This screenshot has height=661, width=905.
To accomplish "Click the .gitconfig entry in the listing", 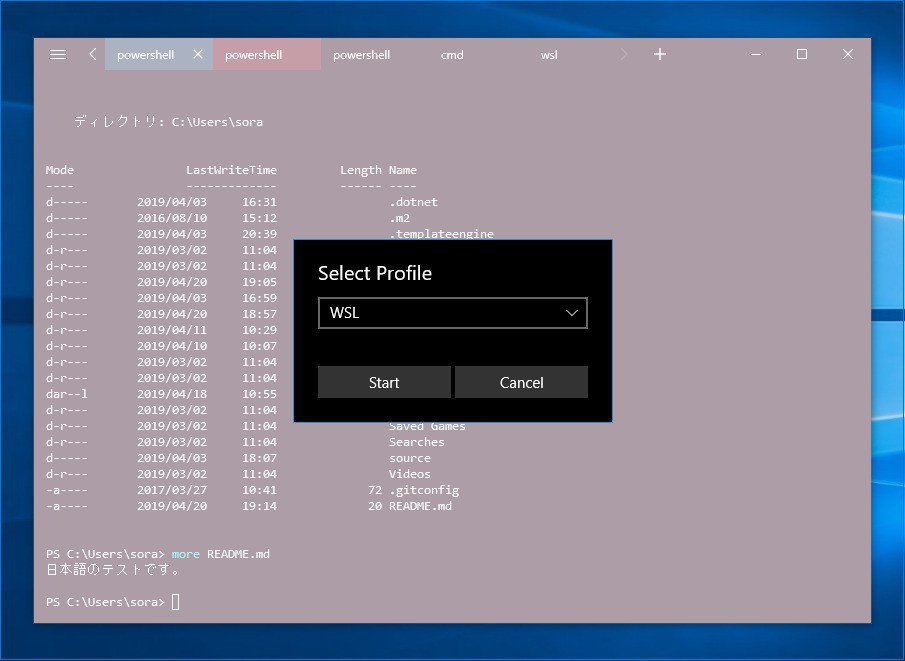I will coord(424,490).
